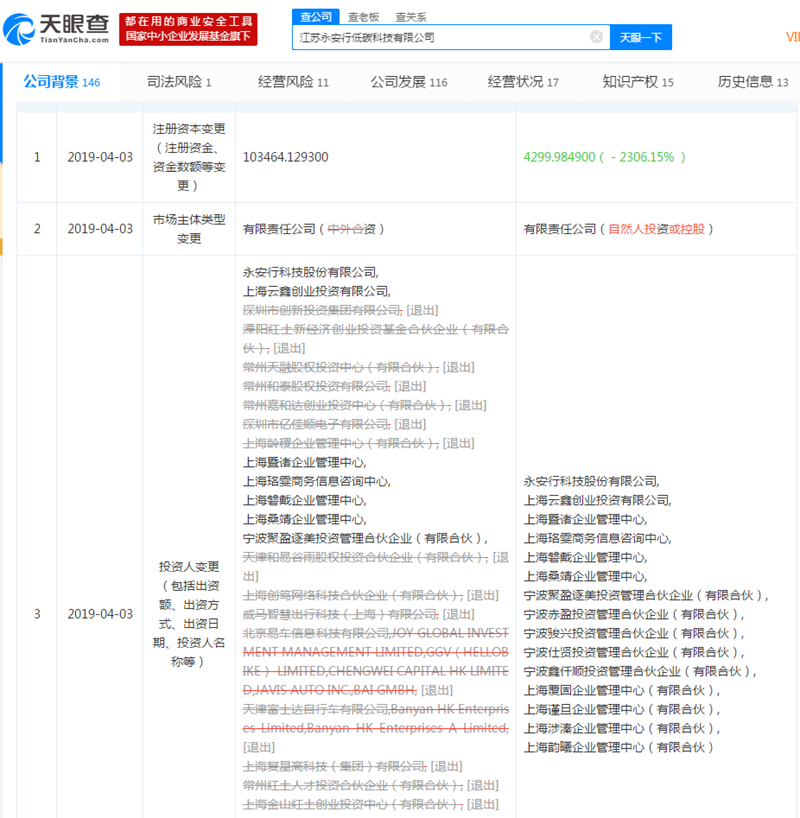
Task: Click struck-through 常州天融股权投资中心 entry
Action: (340, 367)
